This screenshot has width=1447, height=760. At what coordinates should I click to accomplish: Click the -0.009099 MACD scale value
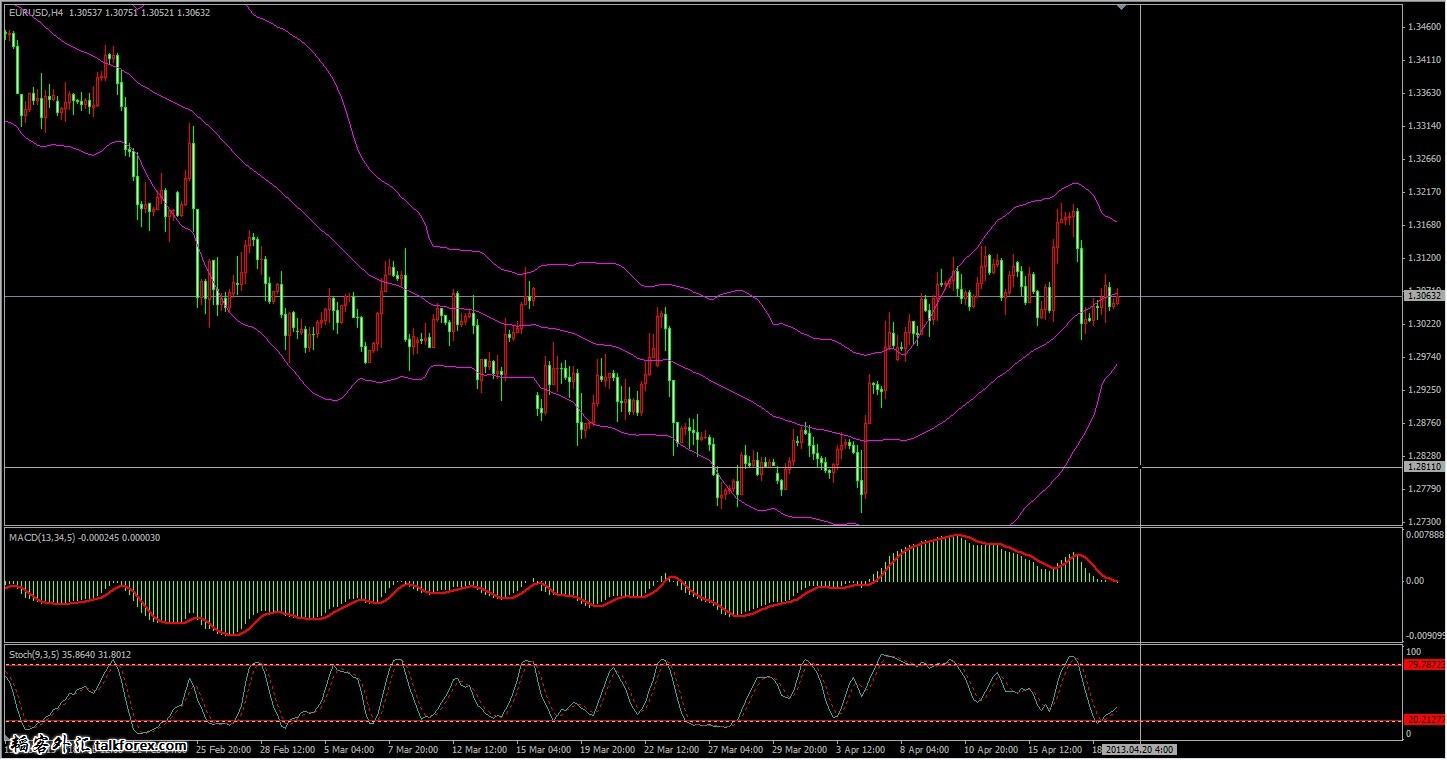(x=1425, y=635)
